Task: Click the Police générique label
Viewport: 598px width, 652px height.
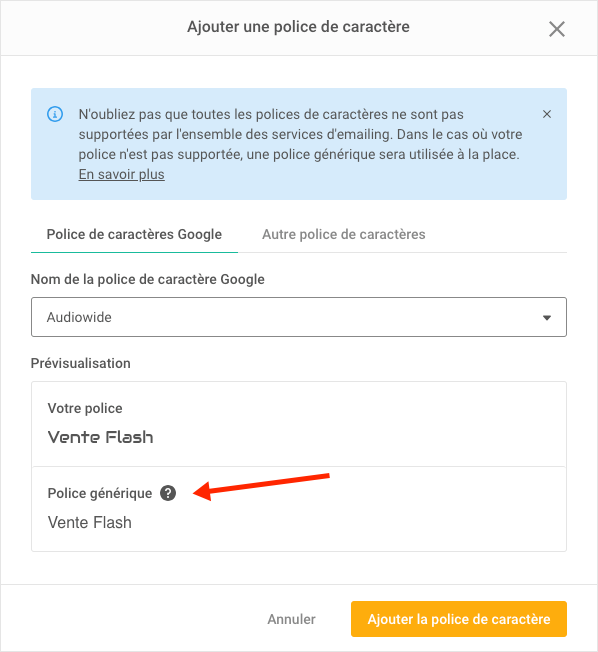Action: tap(100, 494)
